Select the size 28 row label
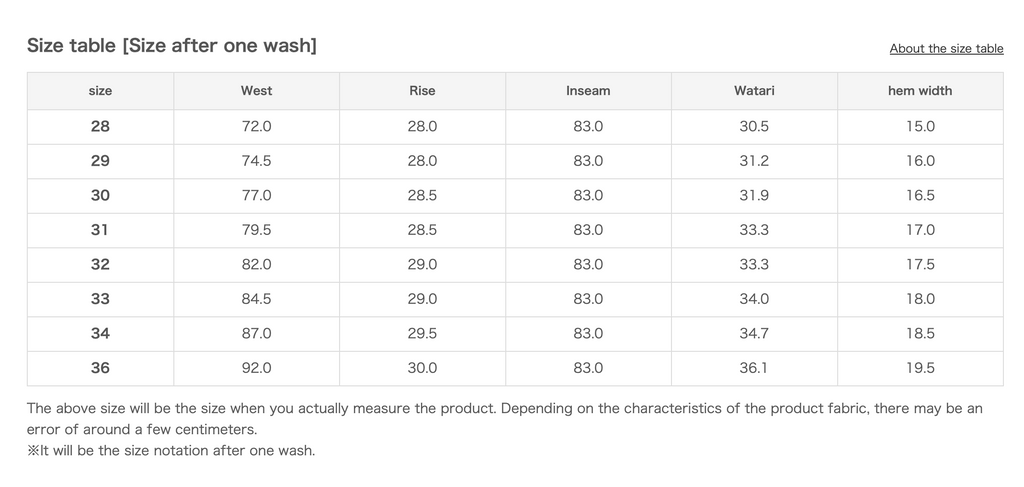This screenshot has height=487, width=1024. [x=100, y=127]
